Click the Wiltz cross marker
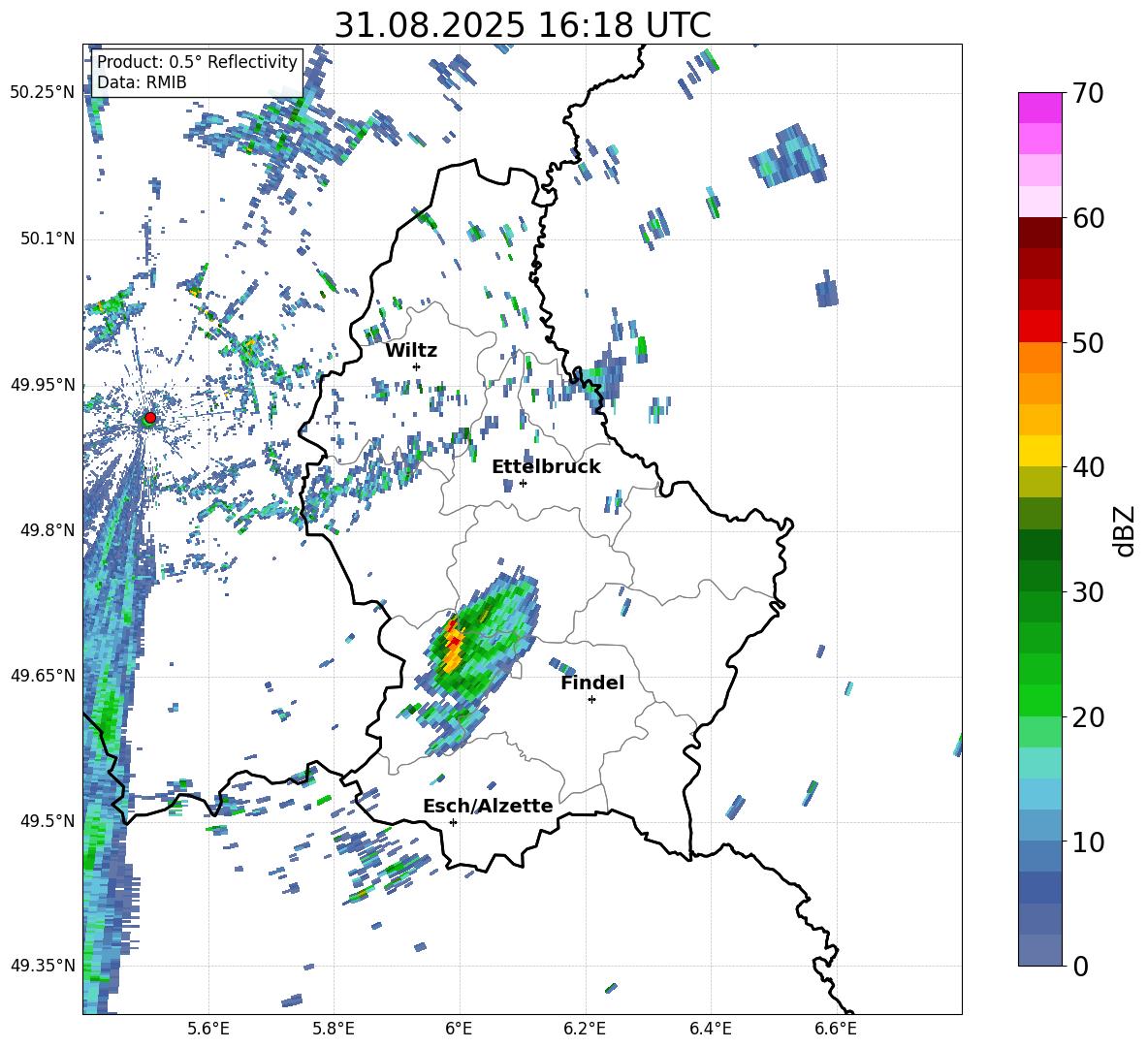The height and width of the screenshot is (1048, 1148). click(417, 366)
